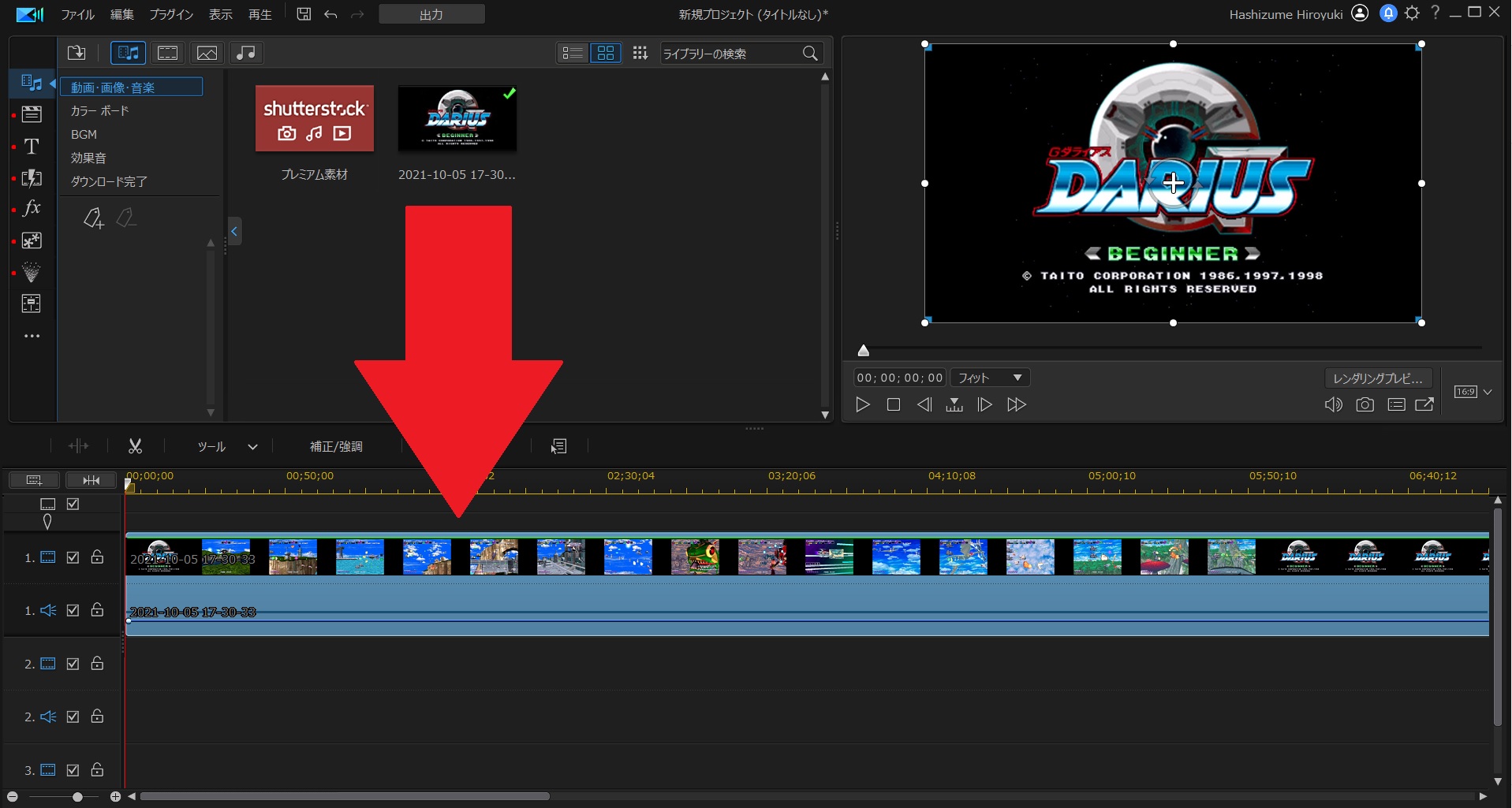This screenshot has height=808, width=1512.
Task: Open the 再生 menu
Action: coord(260,14)
